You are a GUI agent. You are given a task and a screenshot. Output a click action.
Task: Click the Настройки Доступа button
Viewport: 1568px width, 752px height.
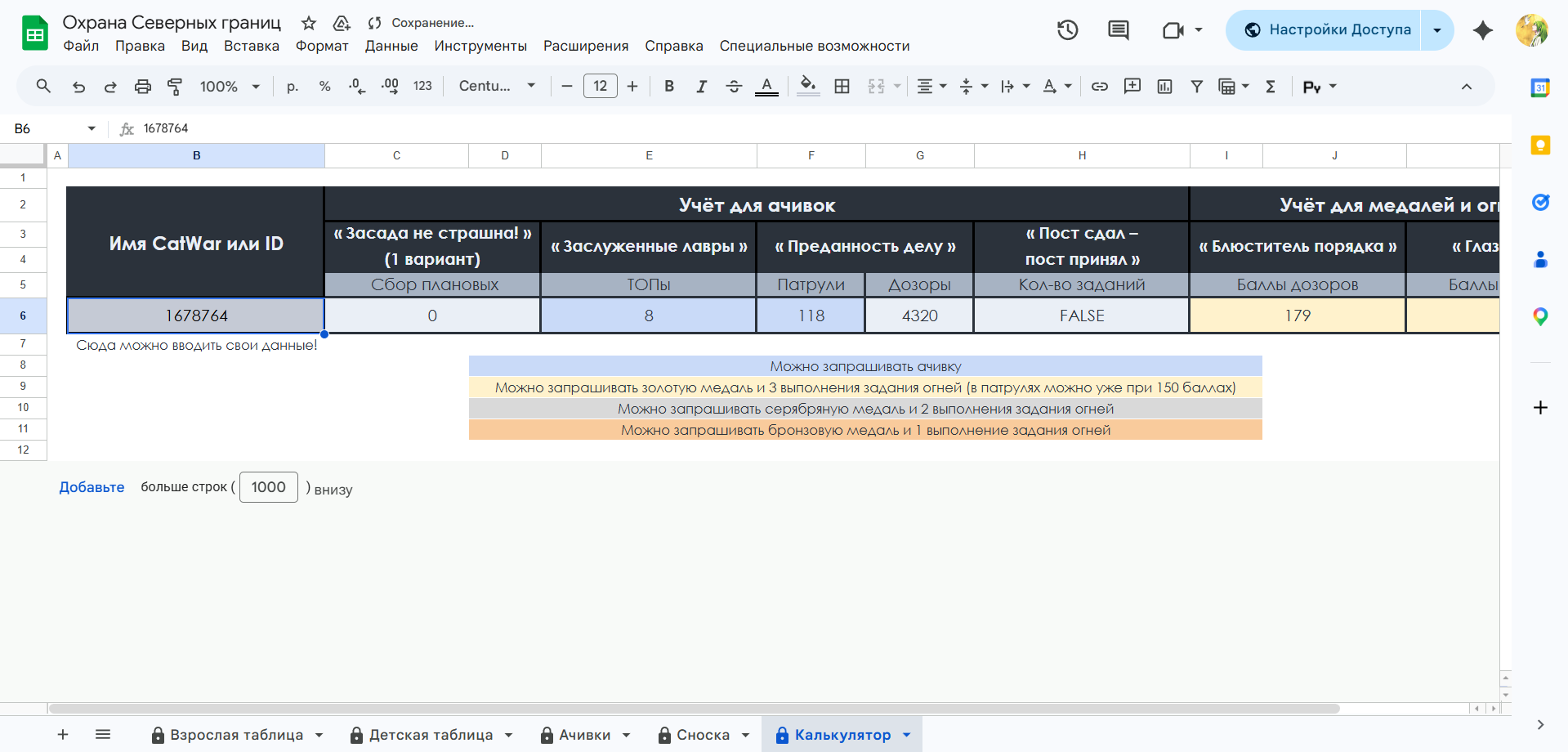point(1328,30)
